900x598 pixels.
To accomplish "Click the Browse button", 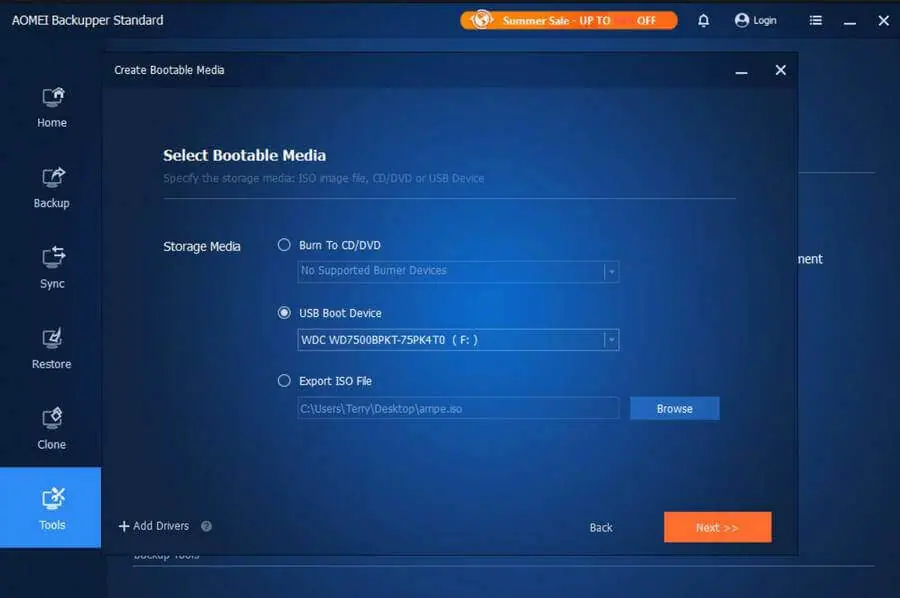I will (x=674, y=409).
